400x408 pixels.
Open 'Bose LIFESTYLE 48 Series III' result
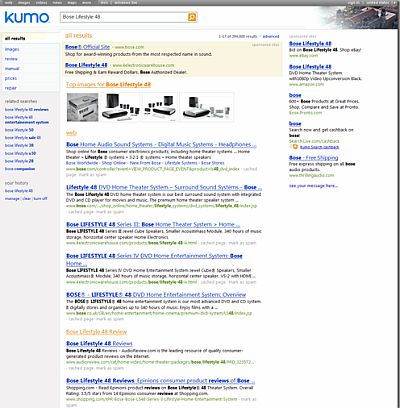[x=153, y=224]
